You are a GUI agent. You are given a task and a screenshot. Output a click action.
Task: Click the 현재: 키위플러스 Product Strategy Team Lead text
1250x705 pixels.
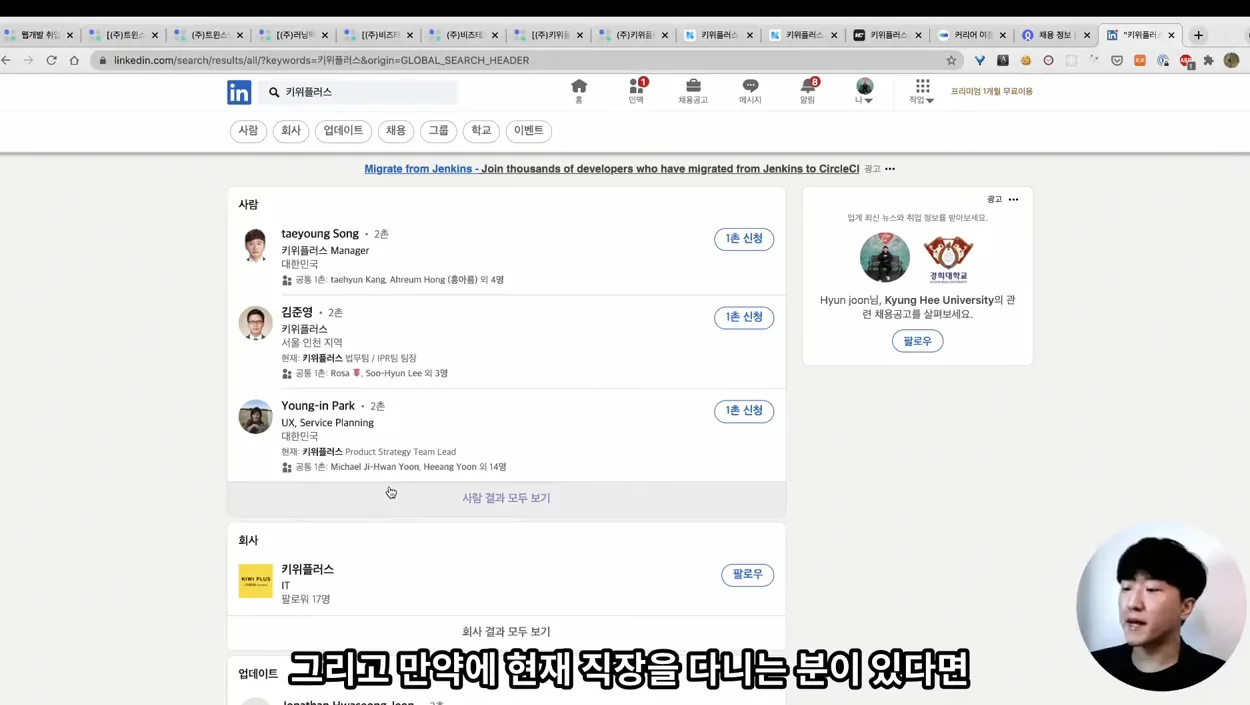369,452
